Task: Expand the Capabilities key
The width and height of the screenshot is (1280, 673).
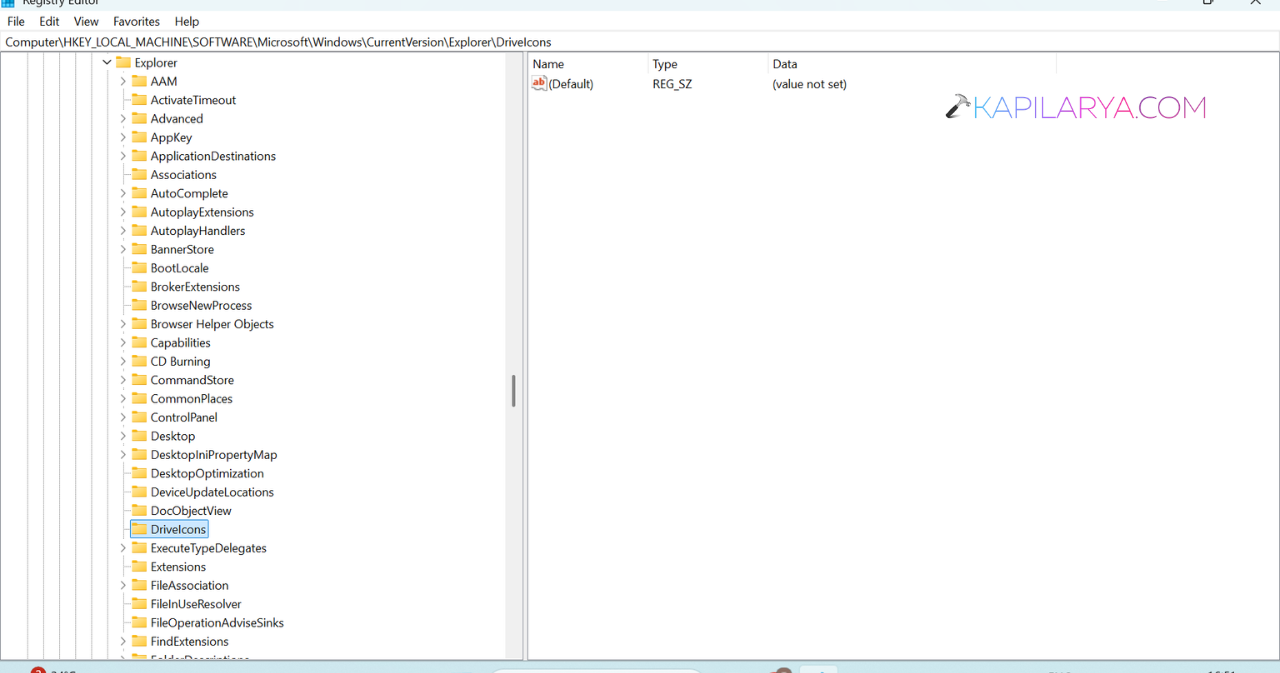Action: (x=123, y=343)
